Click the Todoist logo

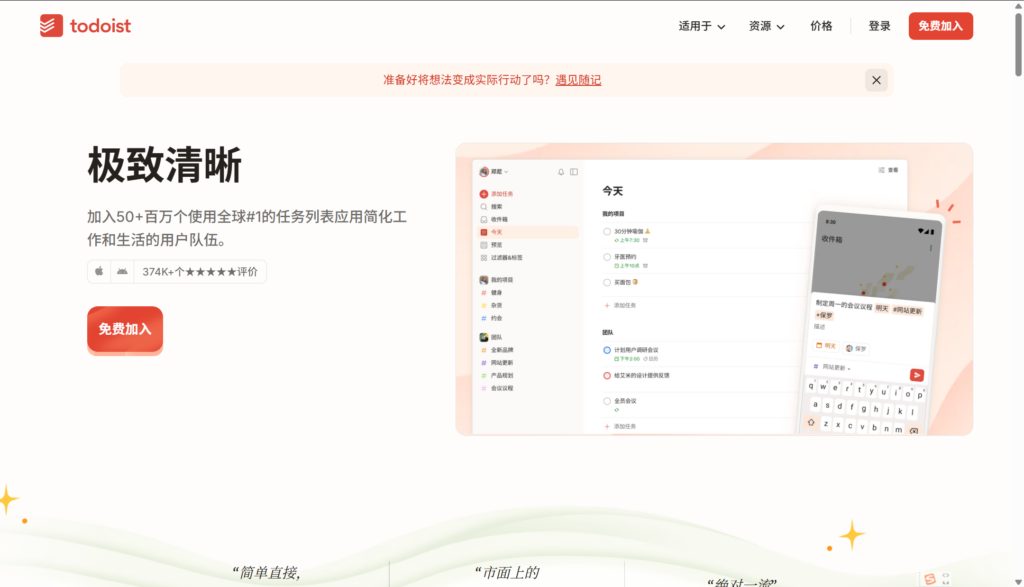click(x=85, y=26)
